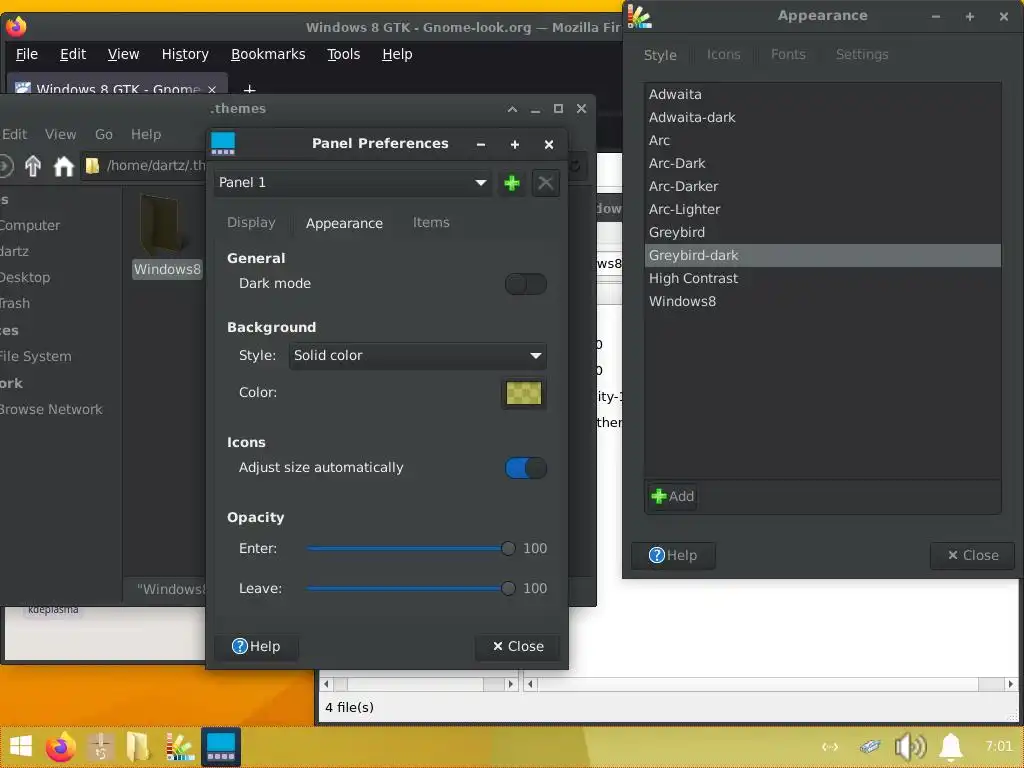Click the green add panel icon
The height and width of the screenshot is (768, 1024).
tap(512, 183)
